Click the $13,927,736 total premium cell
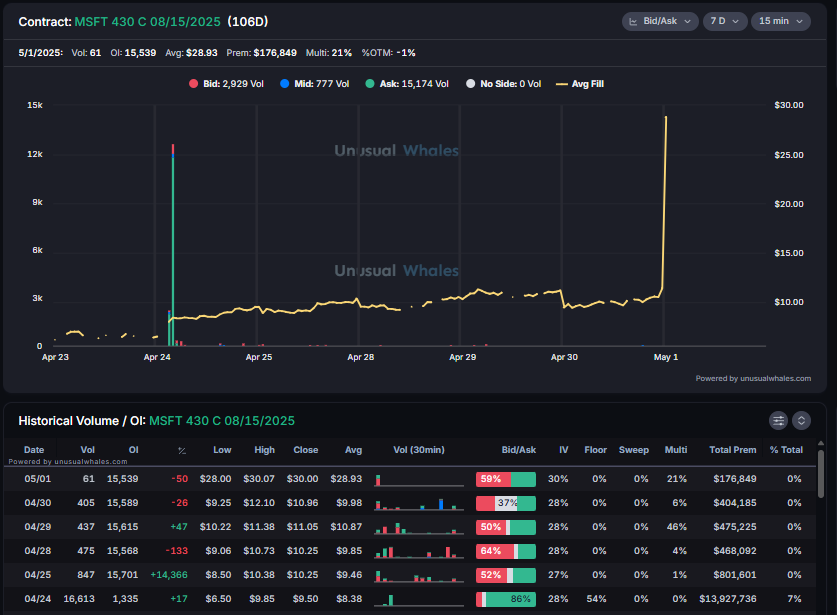Viewport: 837px width, 615px height. pos(728,599)
